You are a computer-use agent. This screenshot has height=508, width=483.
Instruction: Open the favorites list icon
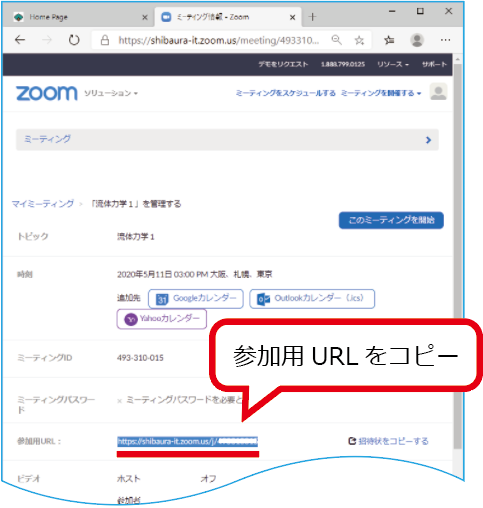click(x=389, y=40)
